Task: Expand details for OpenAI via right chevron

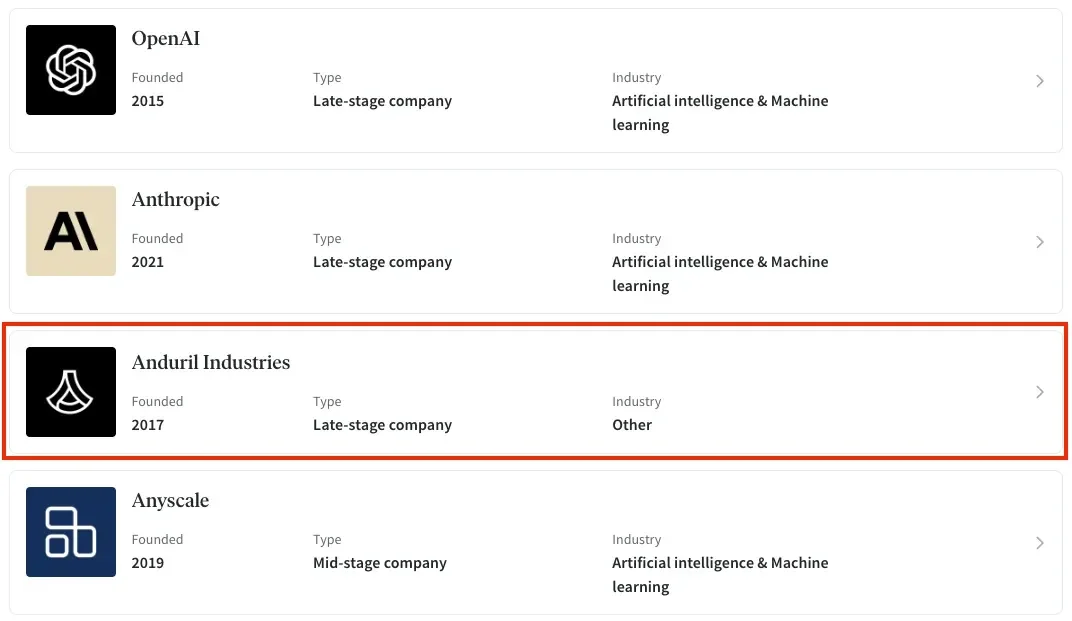Action: tap(1039, 80)
